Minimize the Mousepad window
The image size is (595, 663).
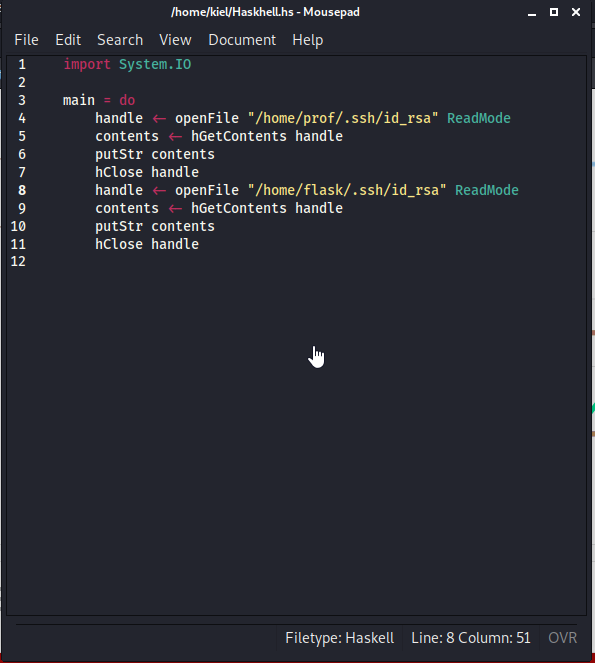pyautogui.click(x=532, y=12)
